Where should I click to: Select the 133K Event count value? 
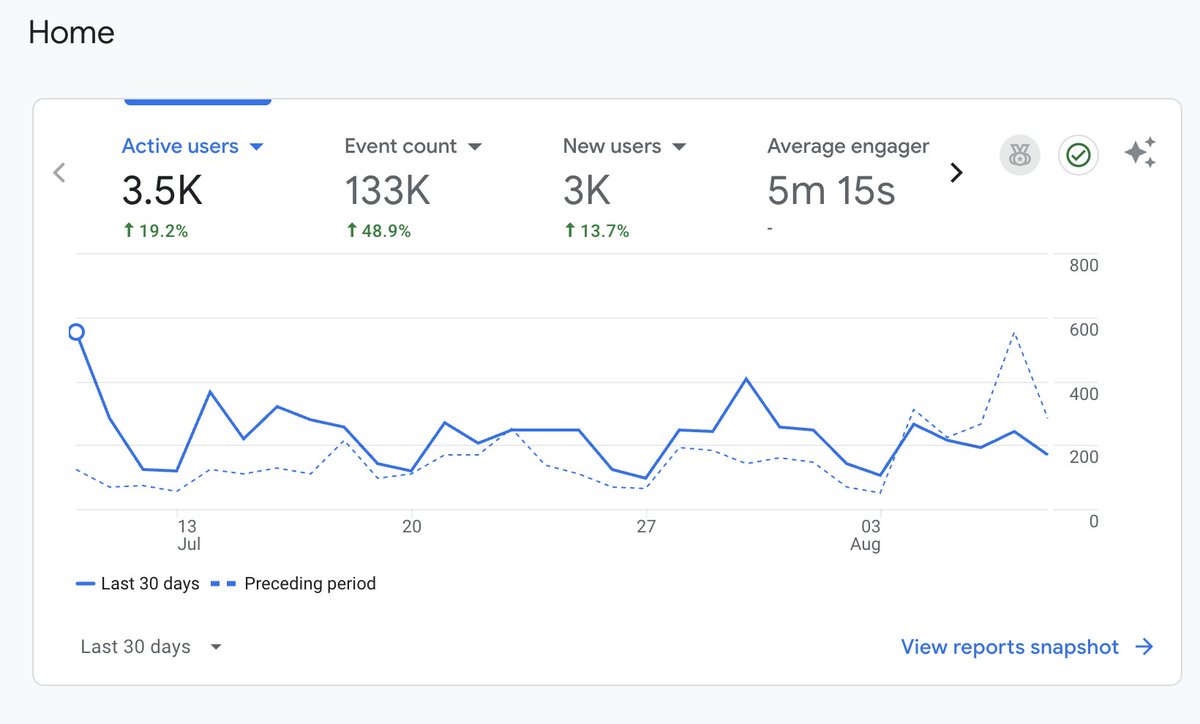pos(388,190)
